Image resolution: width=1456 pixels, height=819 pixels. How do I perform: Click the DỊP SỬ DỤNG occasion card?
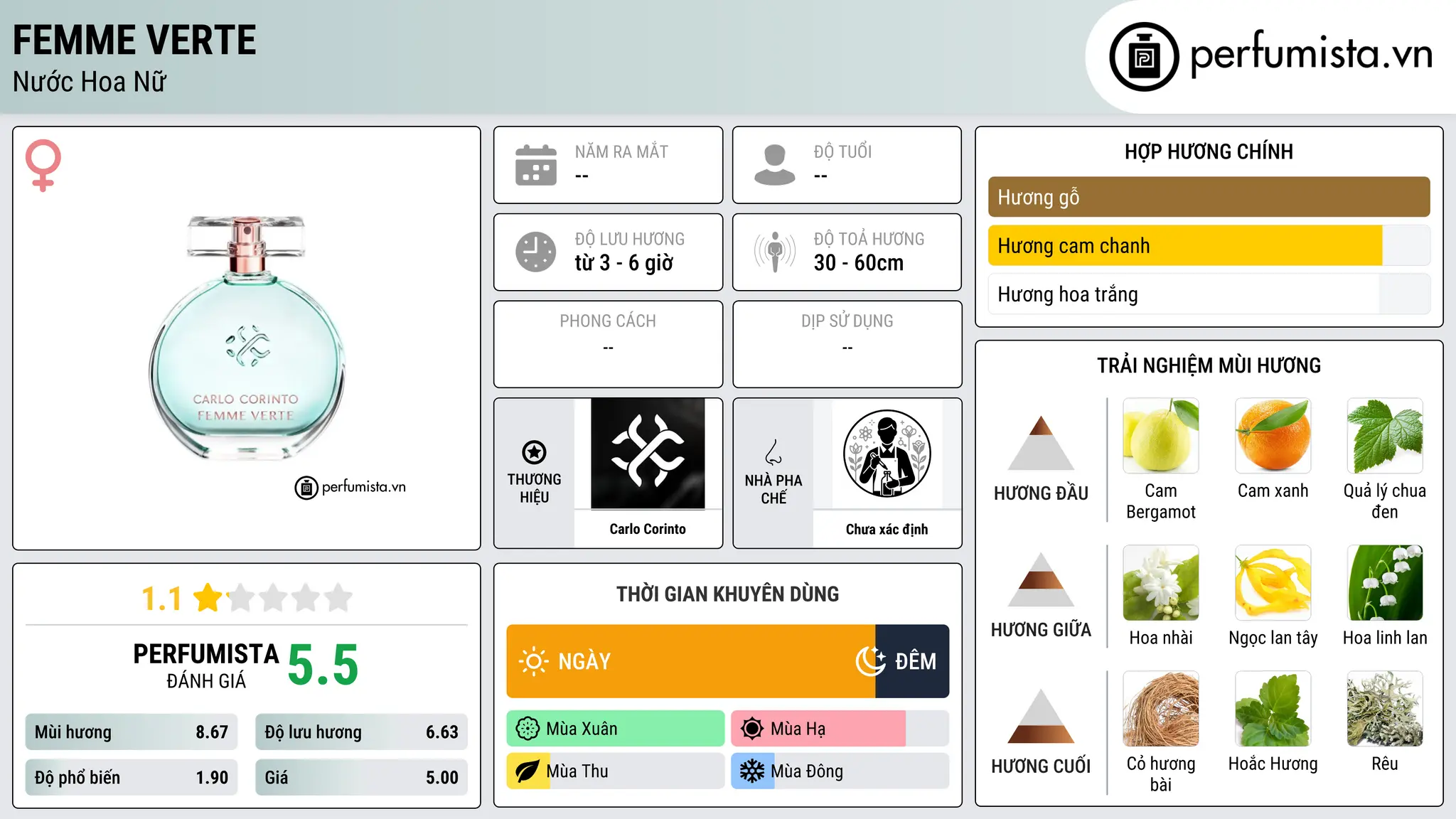(847, 344)
